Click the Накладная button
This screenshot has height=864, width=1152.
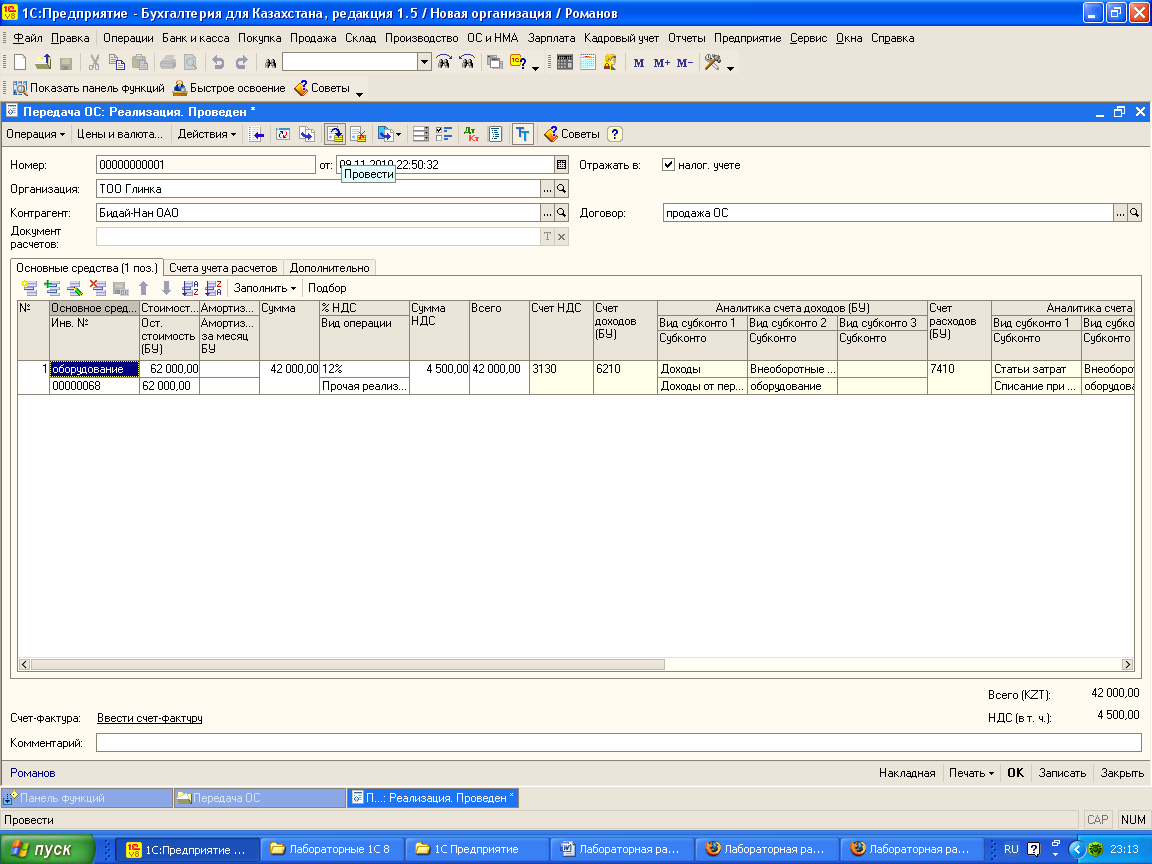click(907, 773)
